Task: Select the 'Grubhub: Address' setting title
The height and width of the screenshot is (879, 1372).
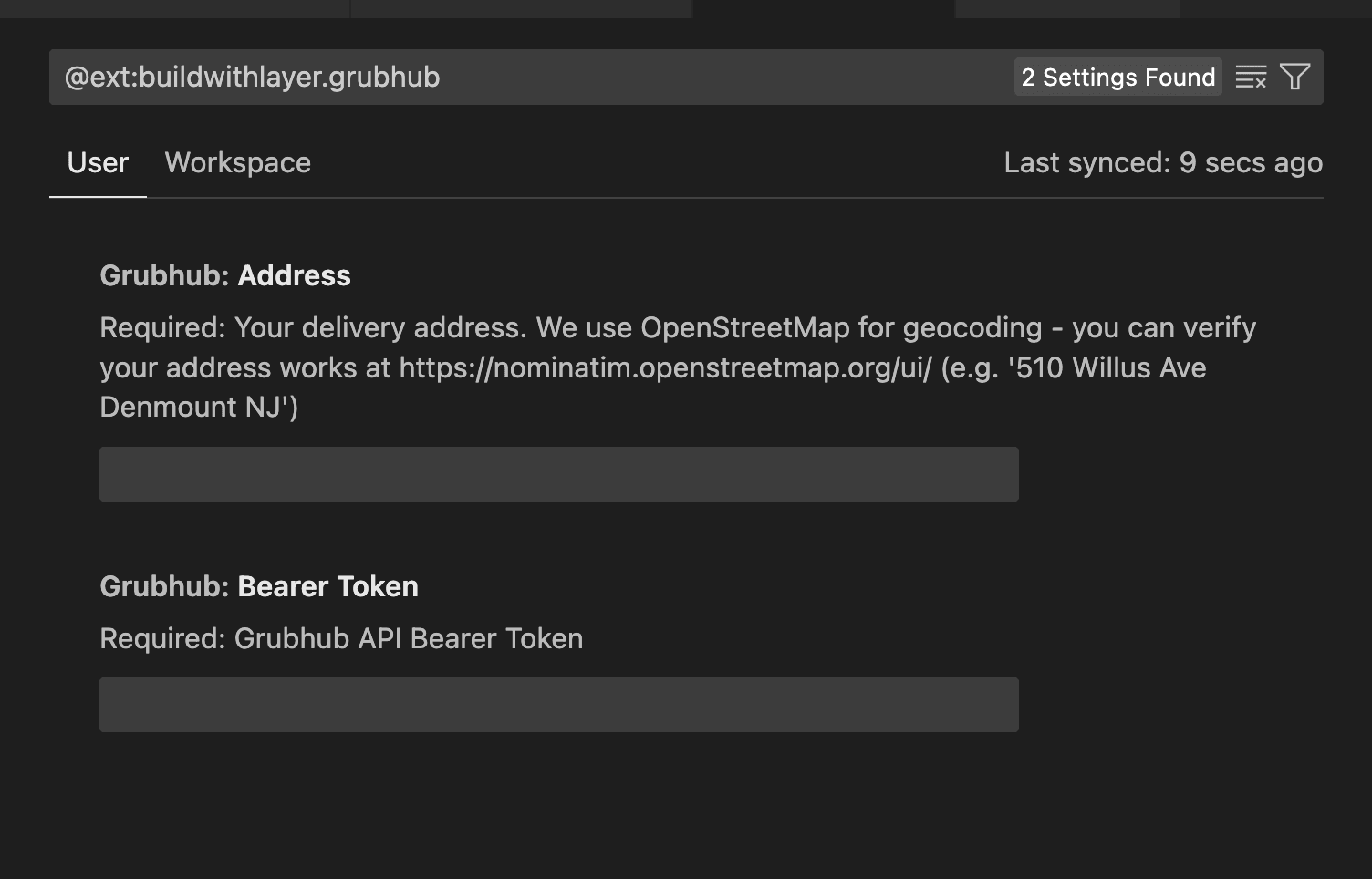Action: (224, 275)
